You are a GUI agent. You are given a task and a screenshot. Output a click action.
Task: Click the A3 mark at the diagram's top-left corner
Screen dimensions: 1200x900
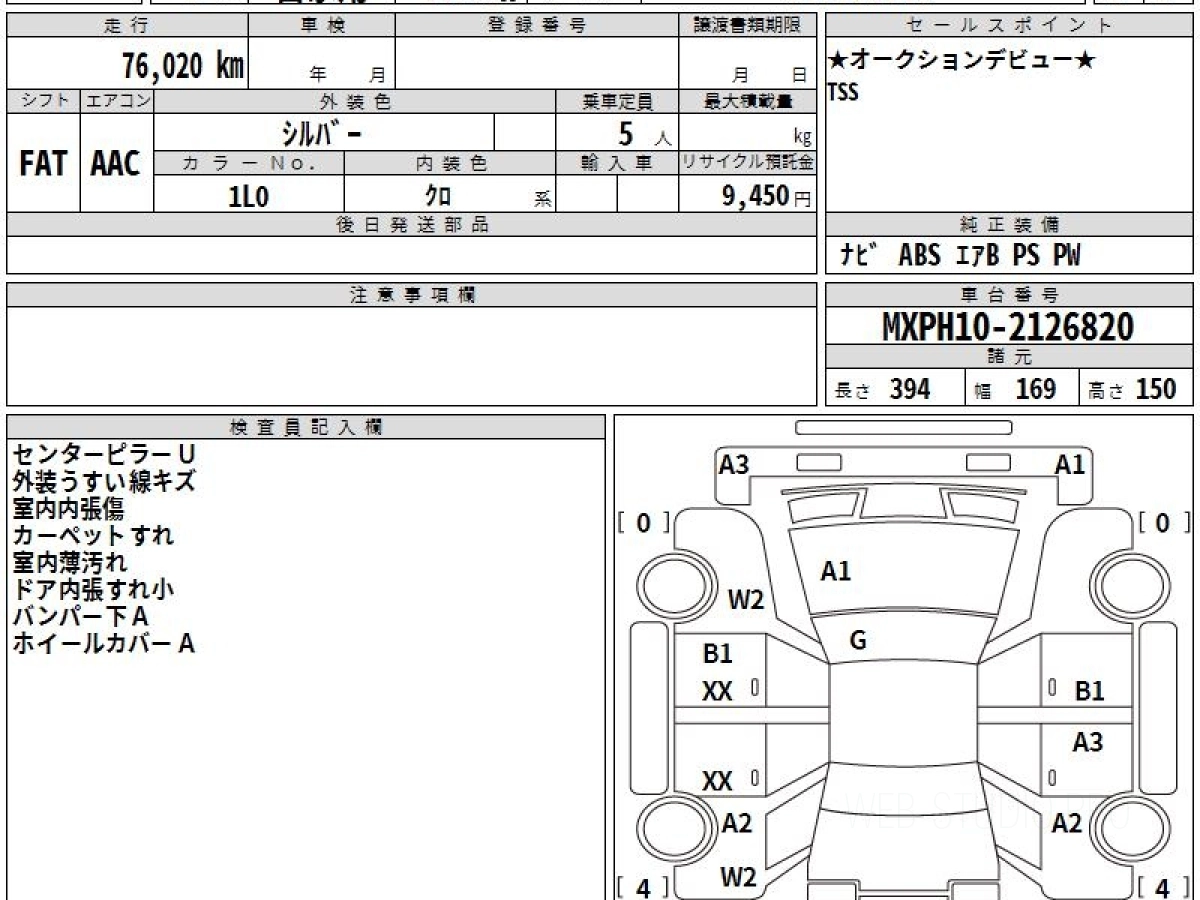coord(734,465)
